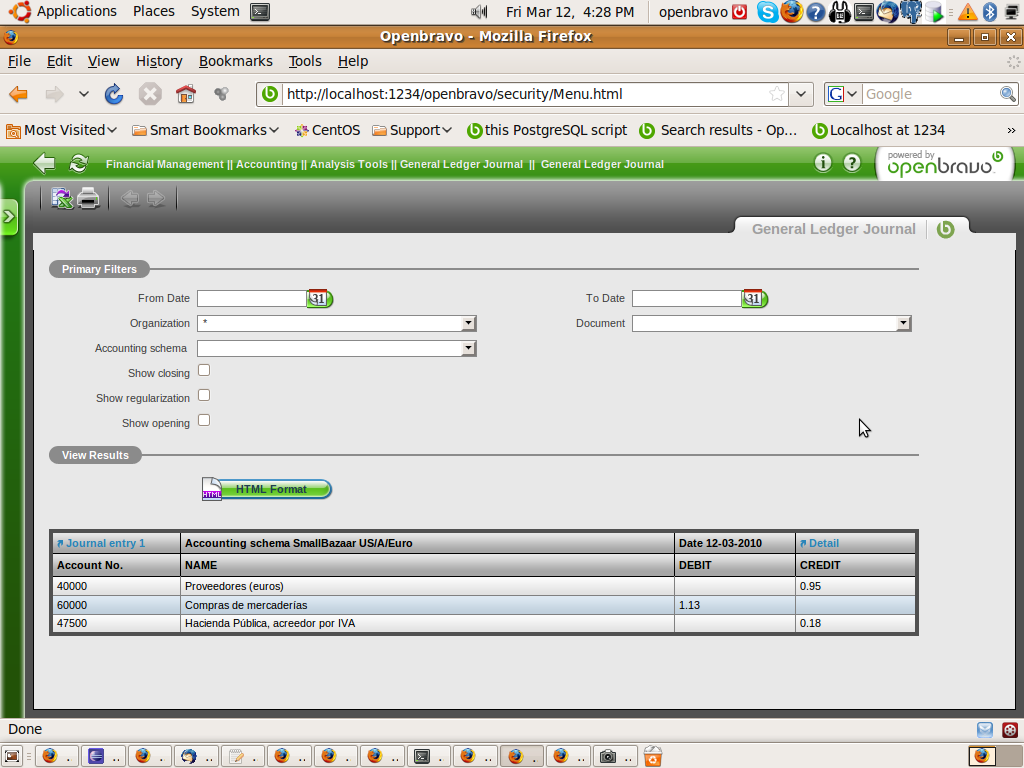Image resolution: width=1024 pixels, height=768 pixels.
Task: Click the printer icon in the Openbravo toolbar
Action: tap(88, 198)
